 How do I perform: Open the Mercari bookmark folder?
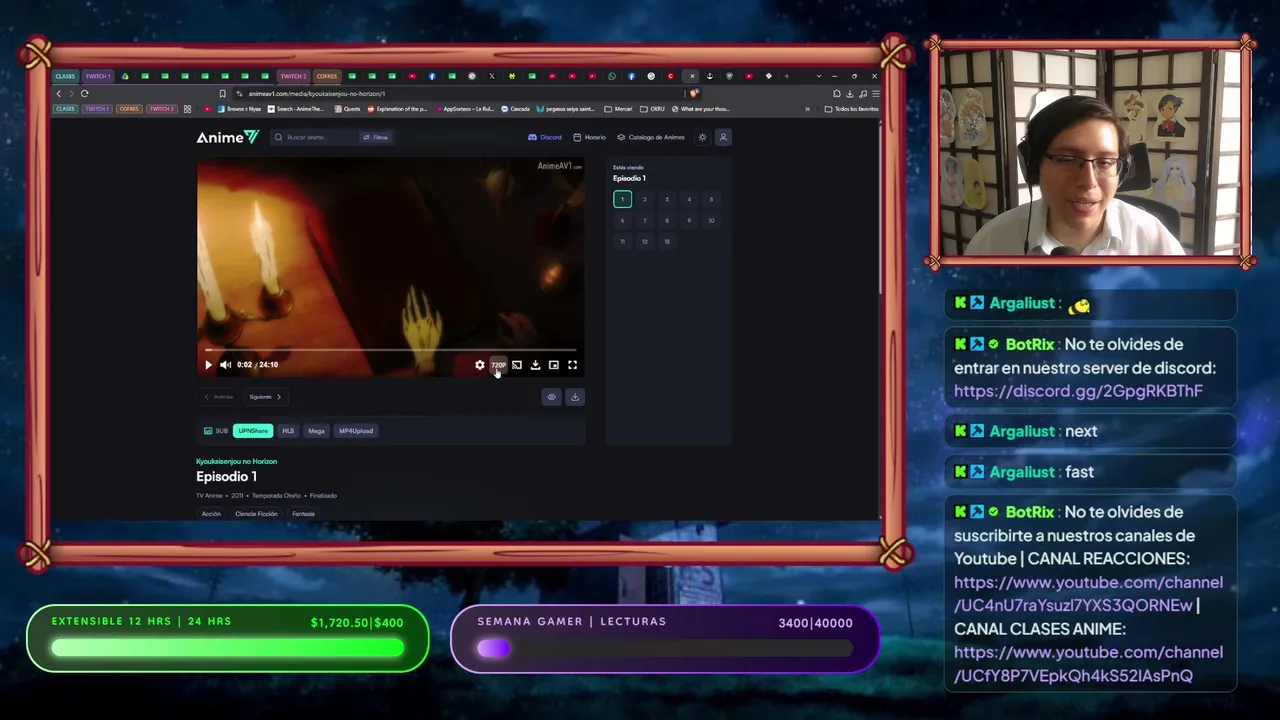click(618, 109)
